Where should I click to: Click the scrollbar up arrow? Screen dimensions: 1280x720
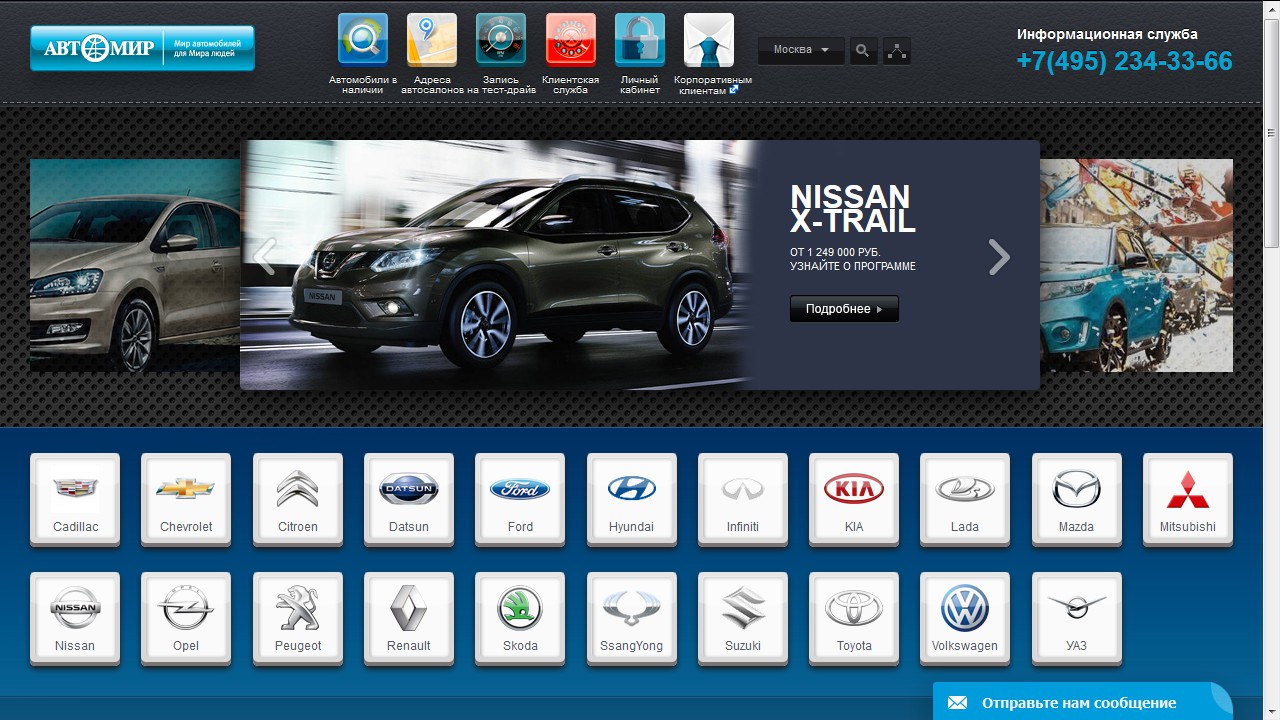[x=1271, y=8]
